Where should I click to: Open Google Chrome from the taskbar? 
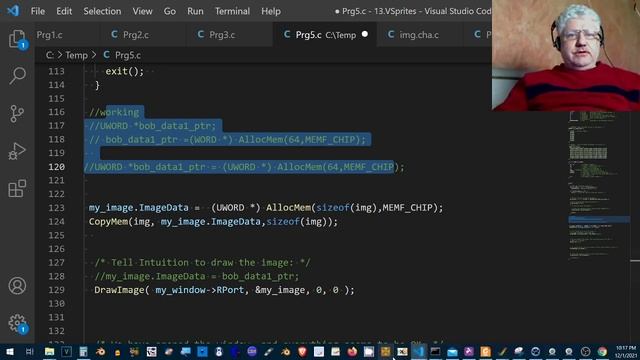pyautogui.click(x=602, y=351)
